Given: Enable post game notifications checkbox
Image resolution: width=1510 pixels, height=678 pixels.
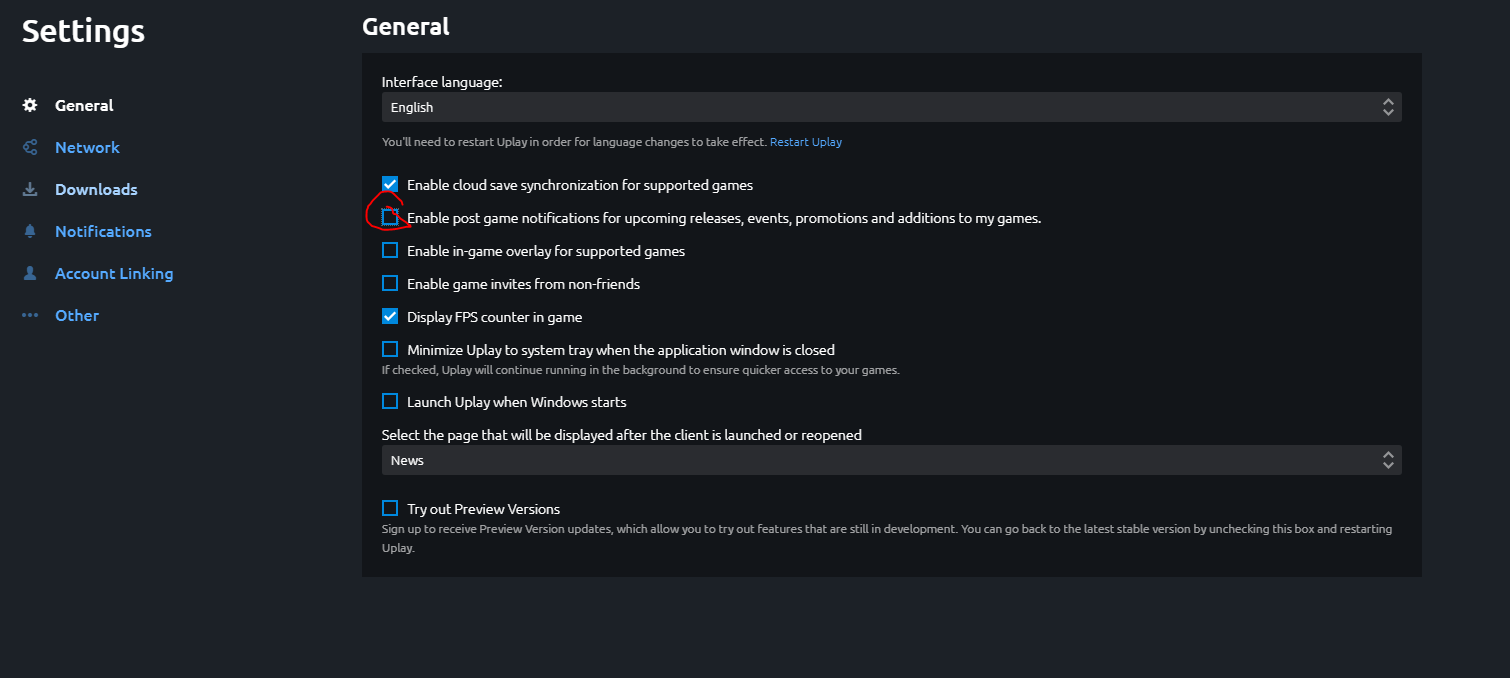Looking at the screenshot, I should 390,217.
